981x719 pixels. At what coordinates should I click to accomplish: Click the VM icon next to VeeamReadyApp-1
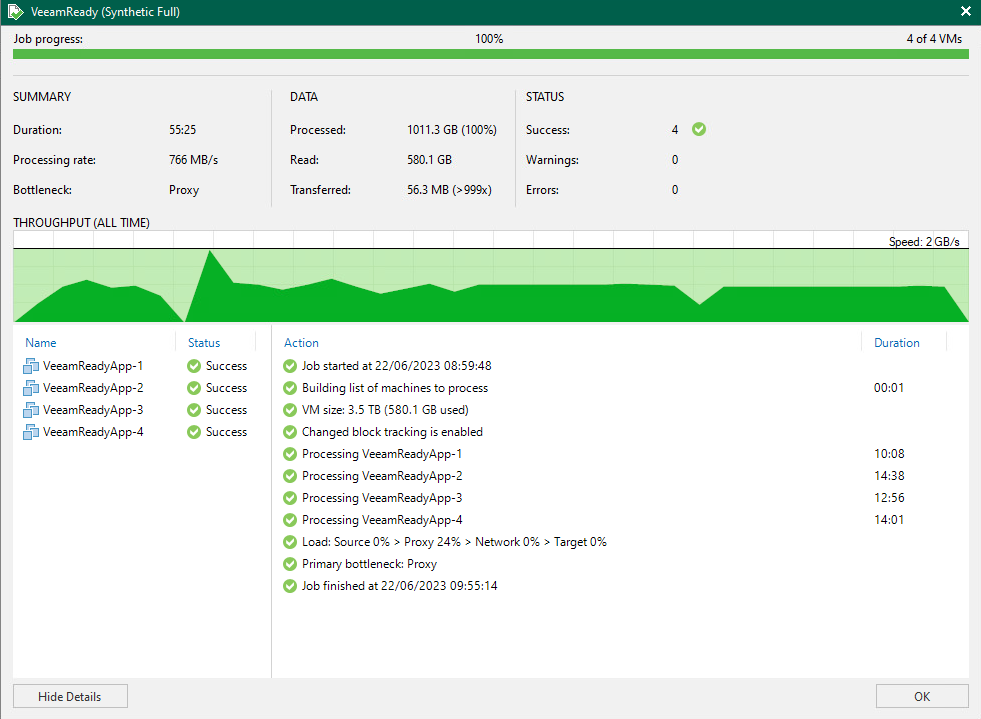tap(31, 366)
